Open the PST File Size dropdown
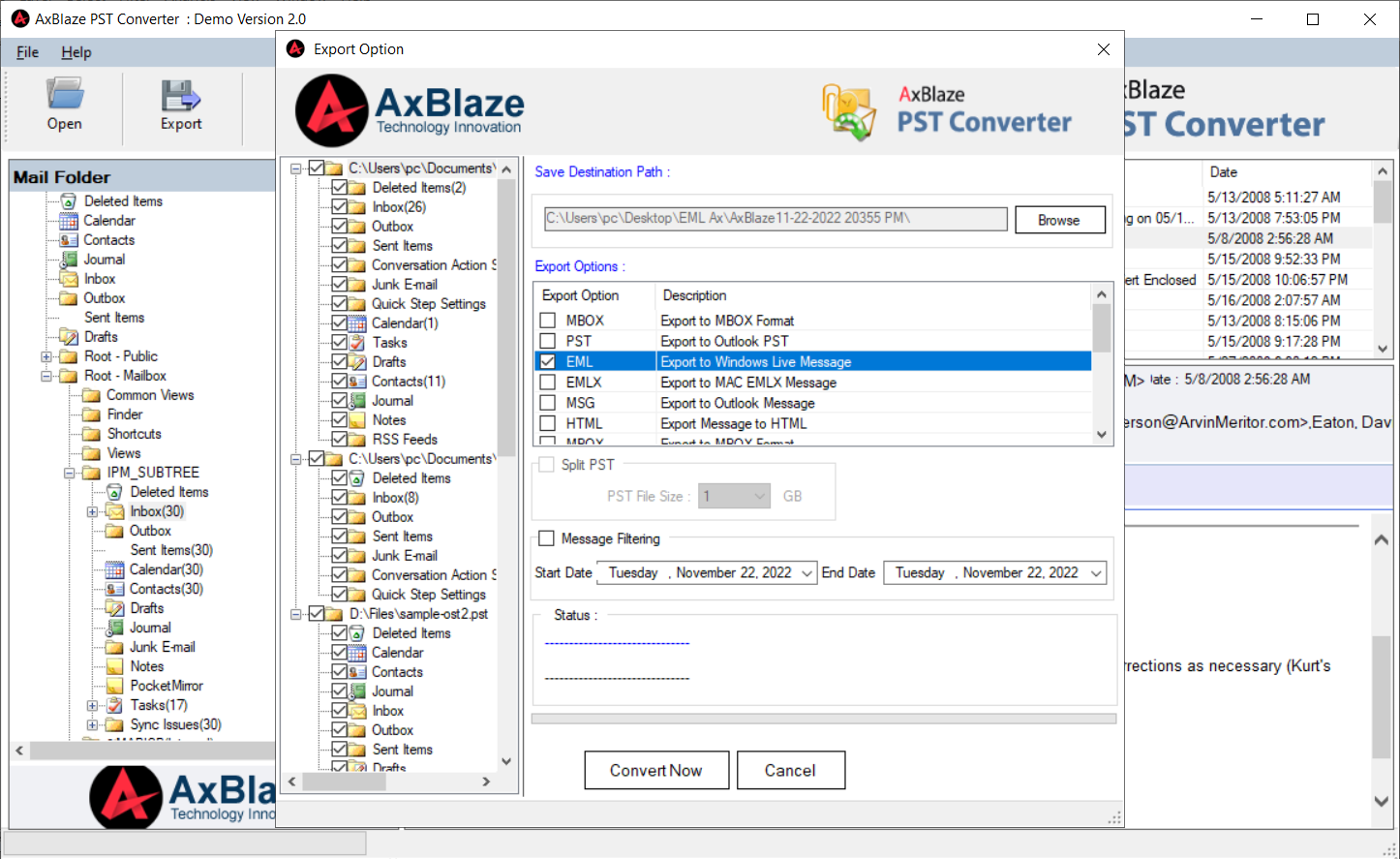The width and height of the screenshot is (1400, 859). click(760, 496)
